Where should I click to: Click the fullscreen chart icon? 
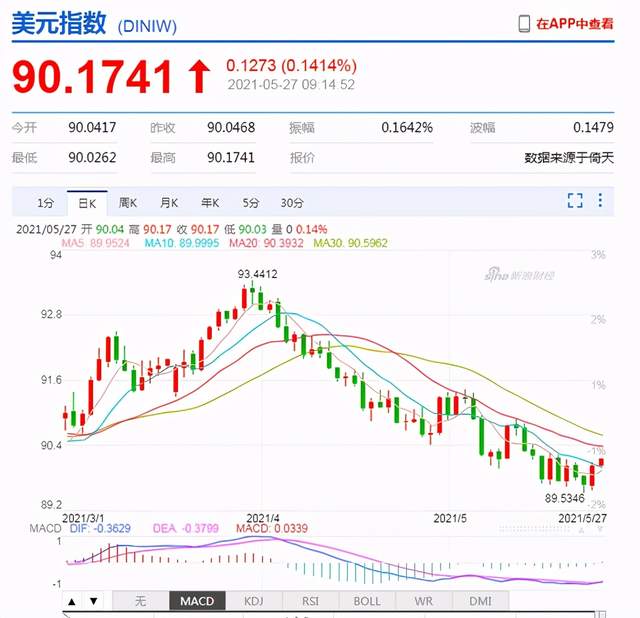click(x=575, y=201)
